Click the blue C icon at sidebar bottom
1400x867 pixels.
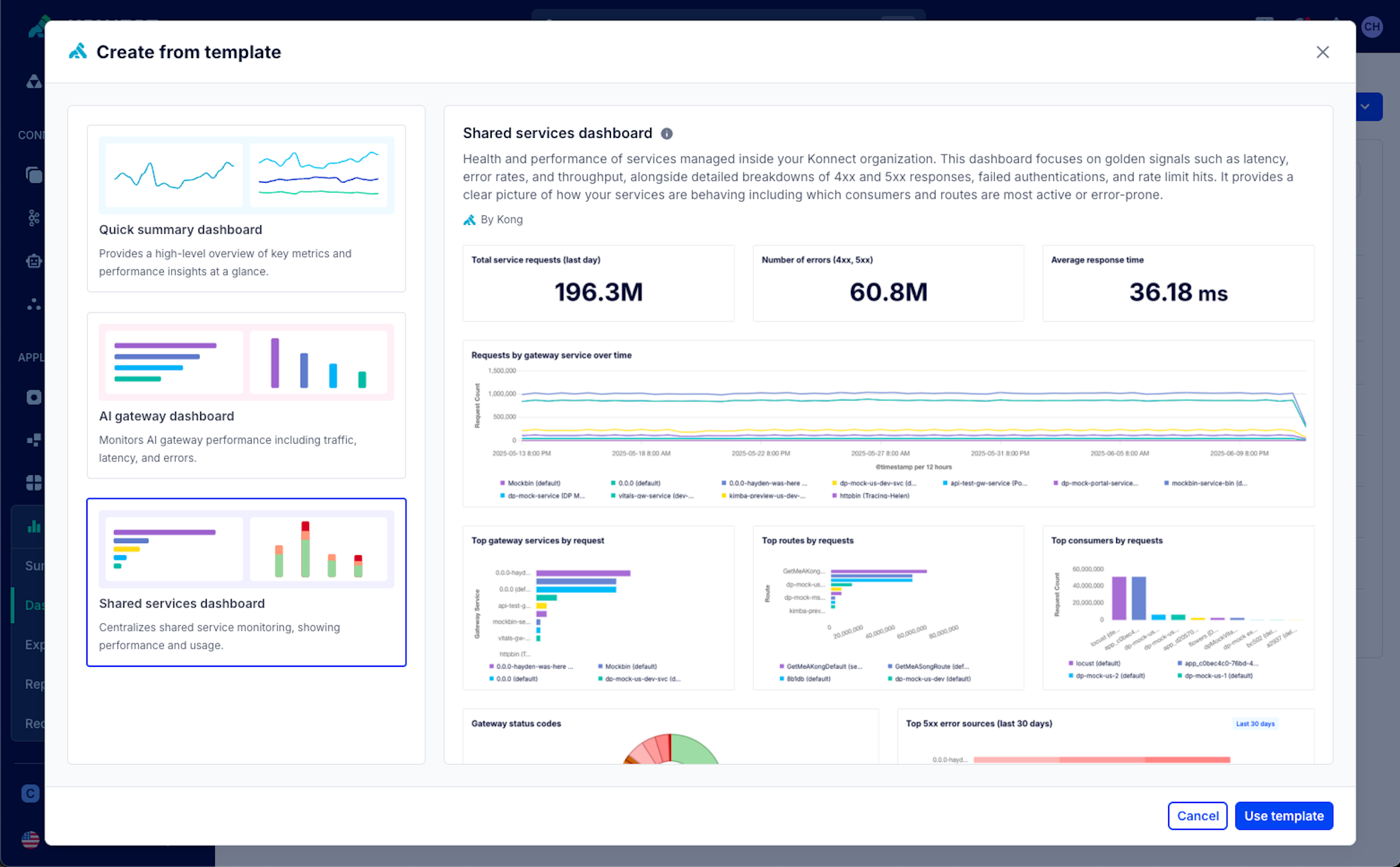click(31, 793)
